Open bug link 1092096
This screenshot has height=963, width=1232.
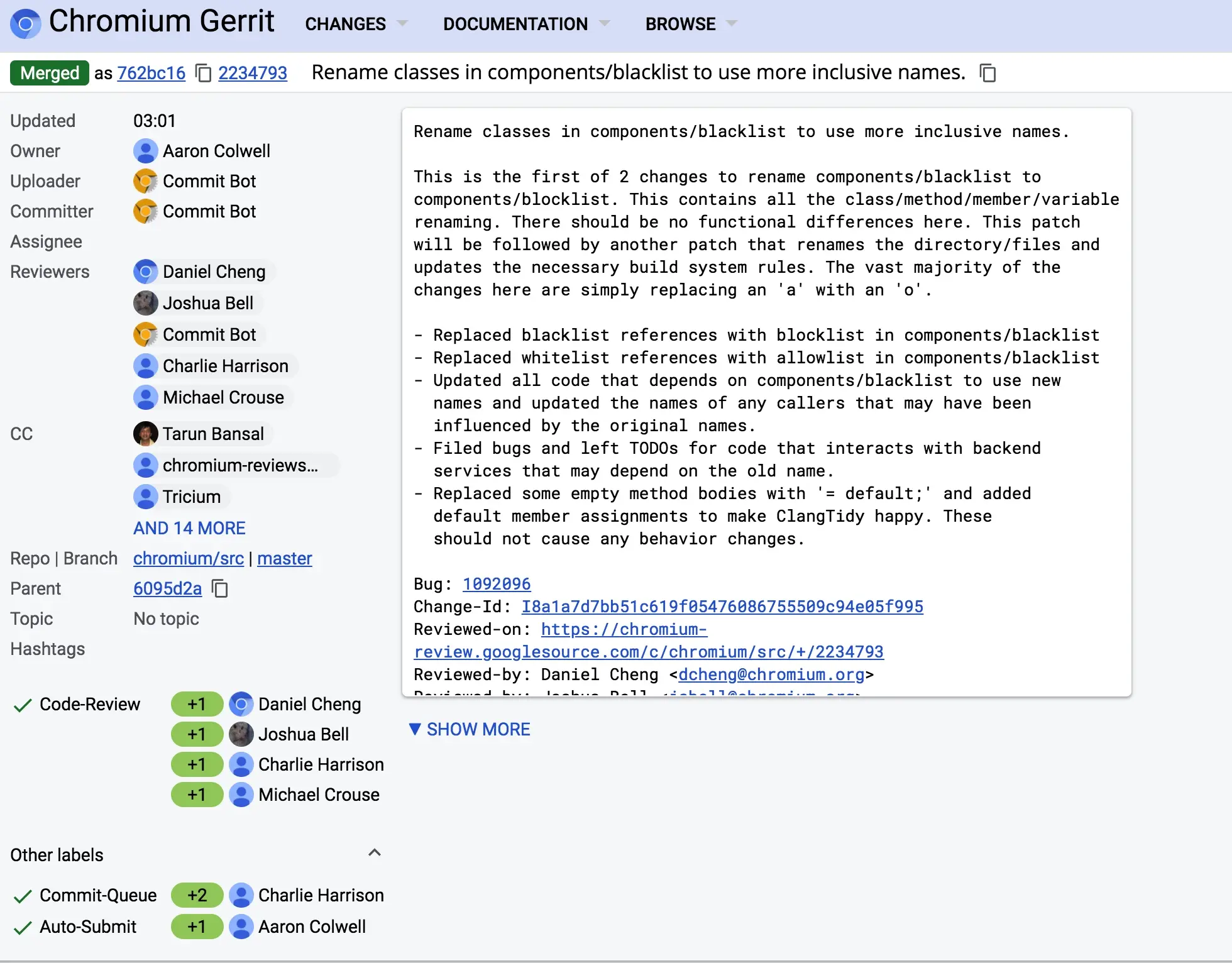point(497,584)
